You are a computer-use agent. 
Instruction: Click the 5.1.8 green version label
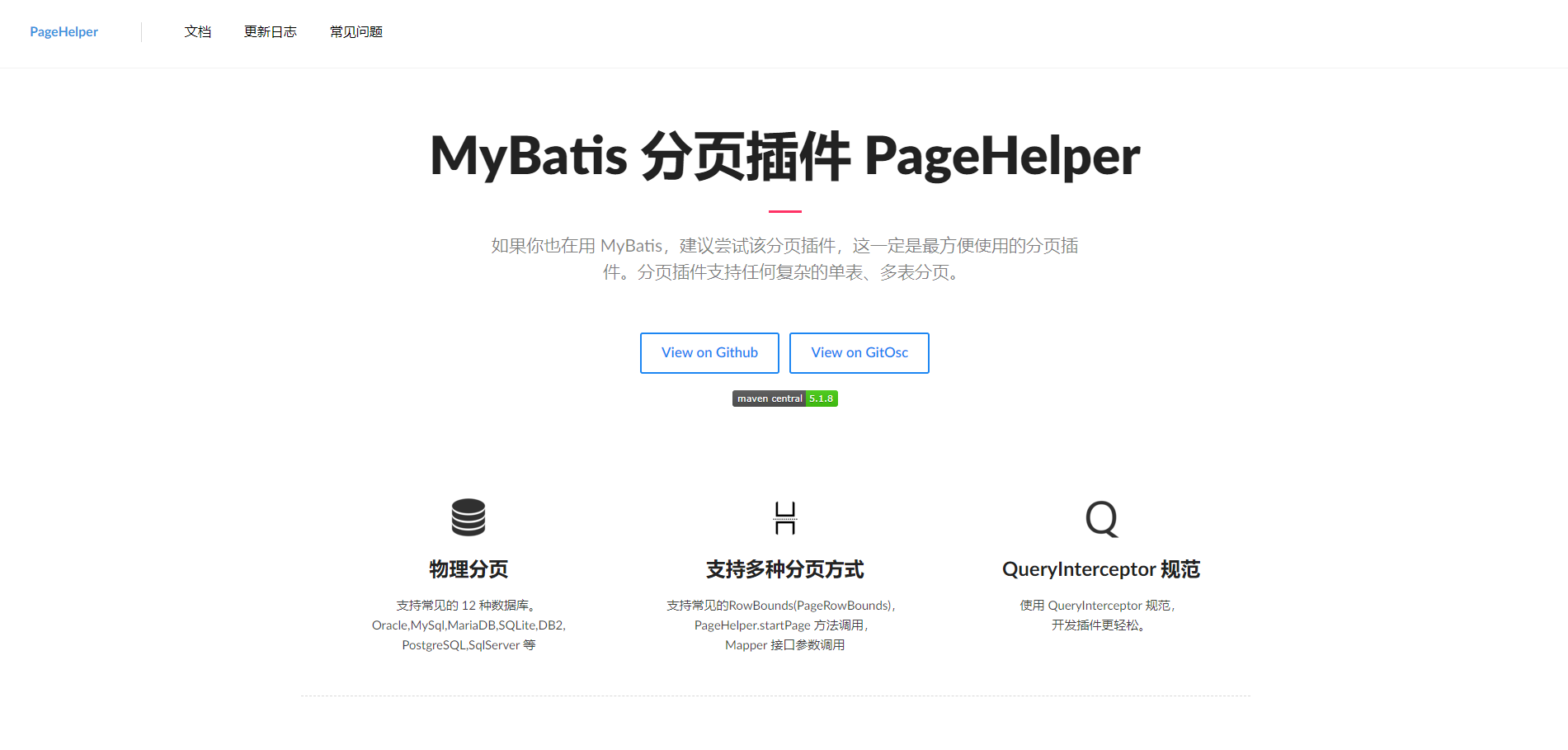tap(822, 399)
